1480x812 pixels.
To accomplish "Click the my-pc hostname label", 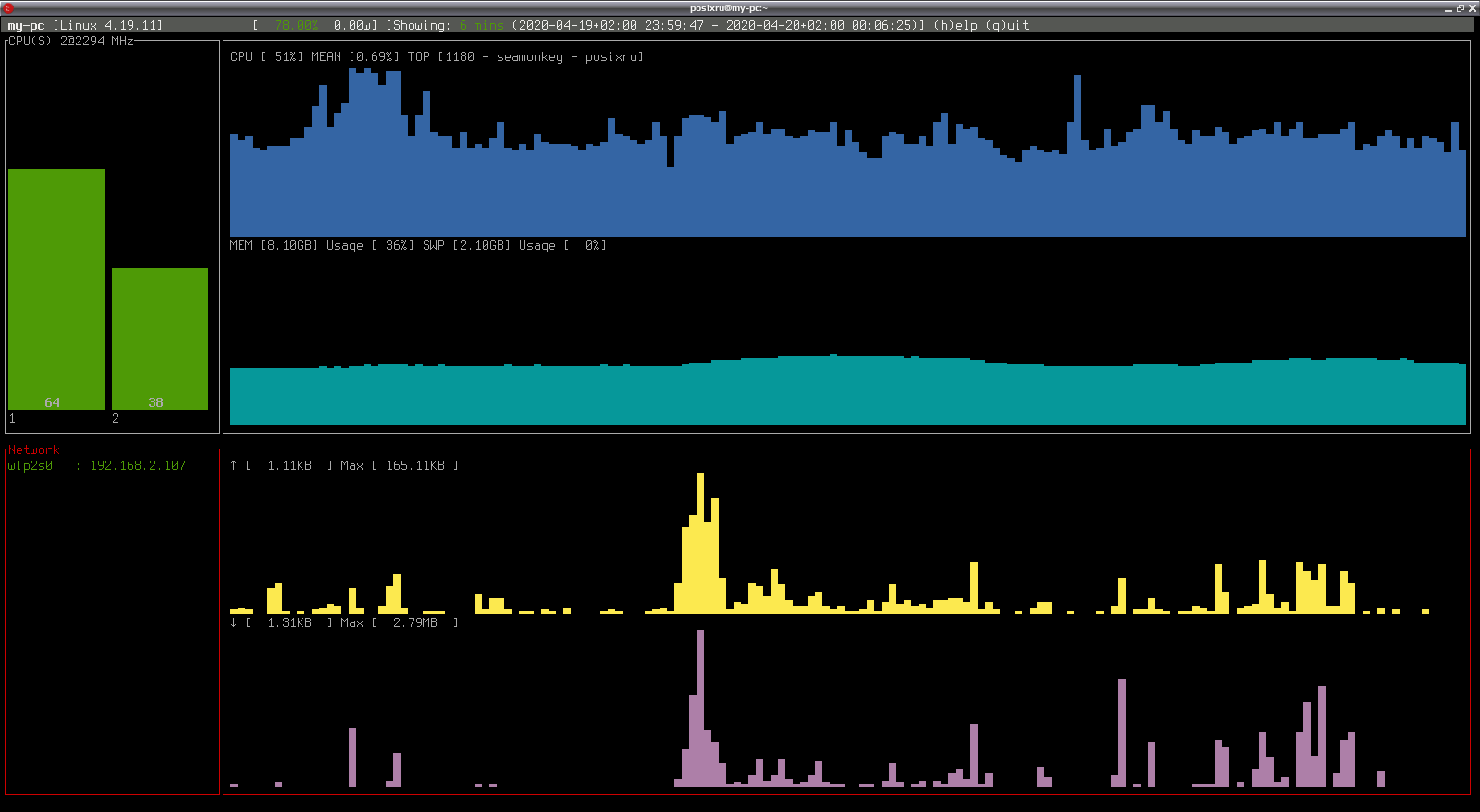I will click(x=26, y=26).
